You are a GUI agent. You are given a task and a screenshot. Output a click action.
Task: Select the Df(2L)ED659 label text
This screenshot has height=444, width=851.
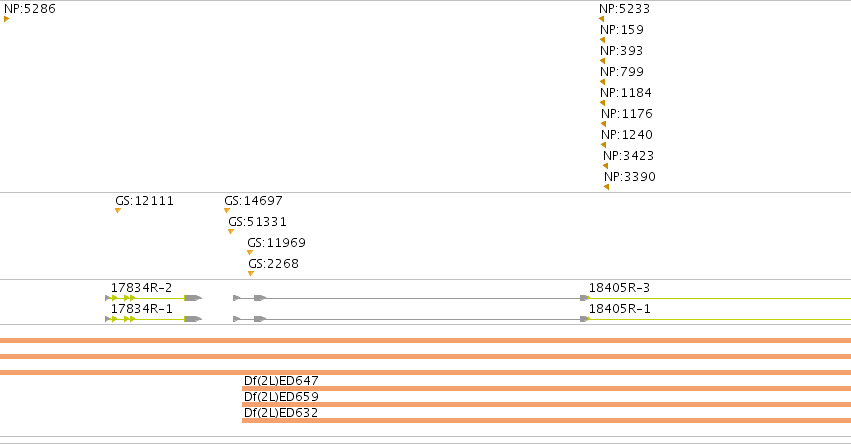[281, 396]
